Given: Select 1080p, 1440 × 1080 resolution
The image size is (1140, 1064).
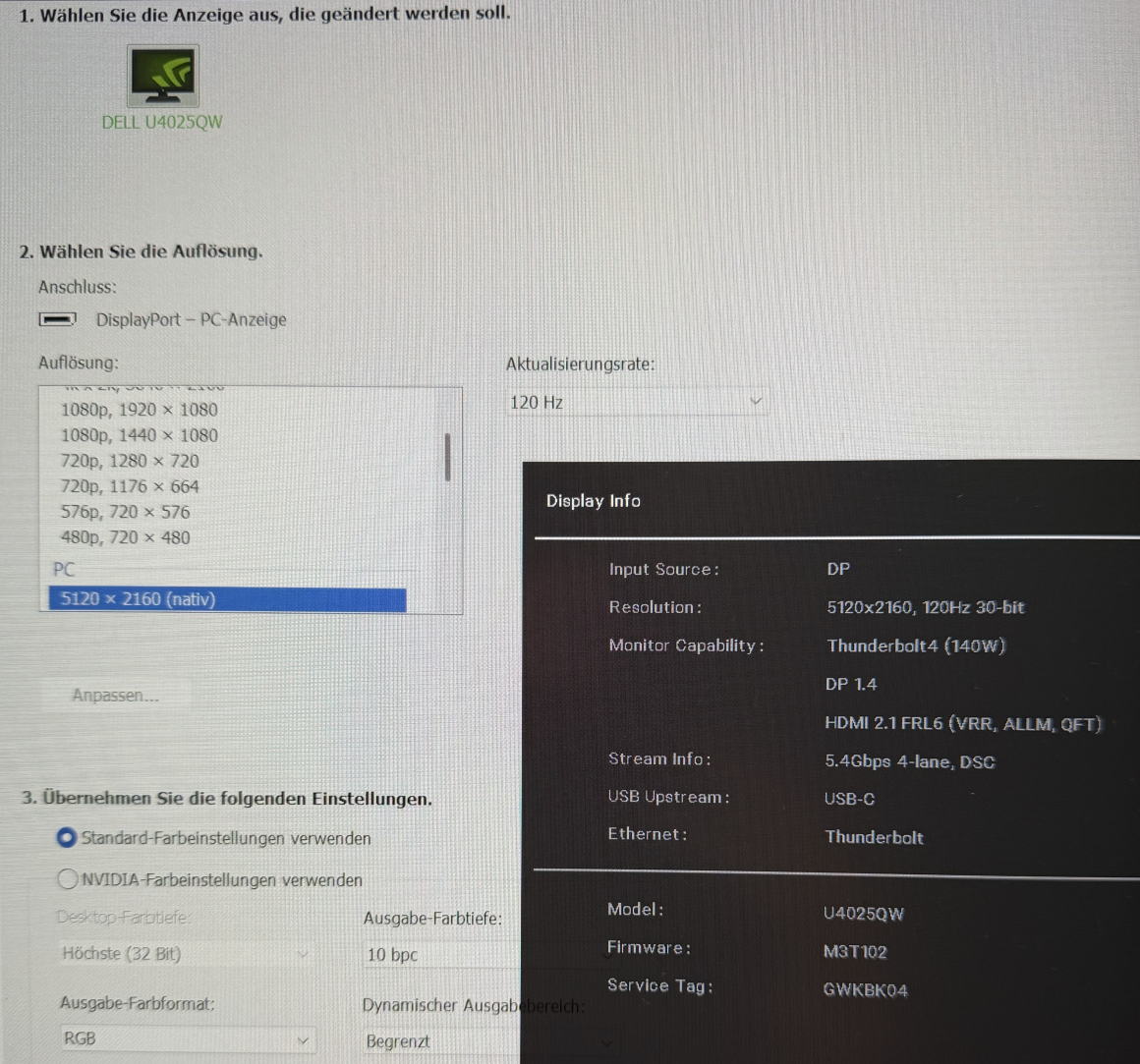Looking at the screenshot, I should 140,435.
